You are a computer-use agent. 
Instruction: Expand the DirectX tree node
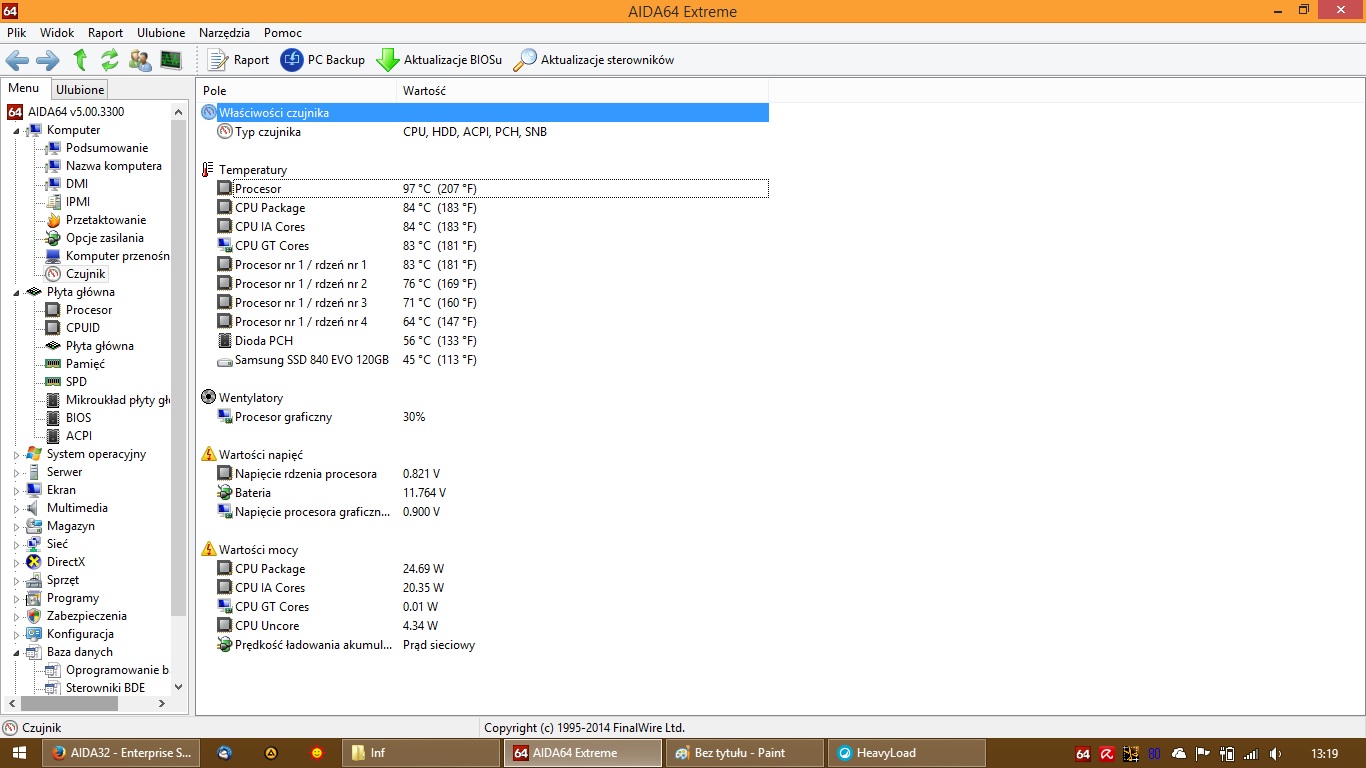16,563
